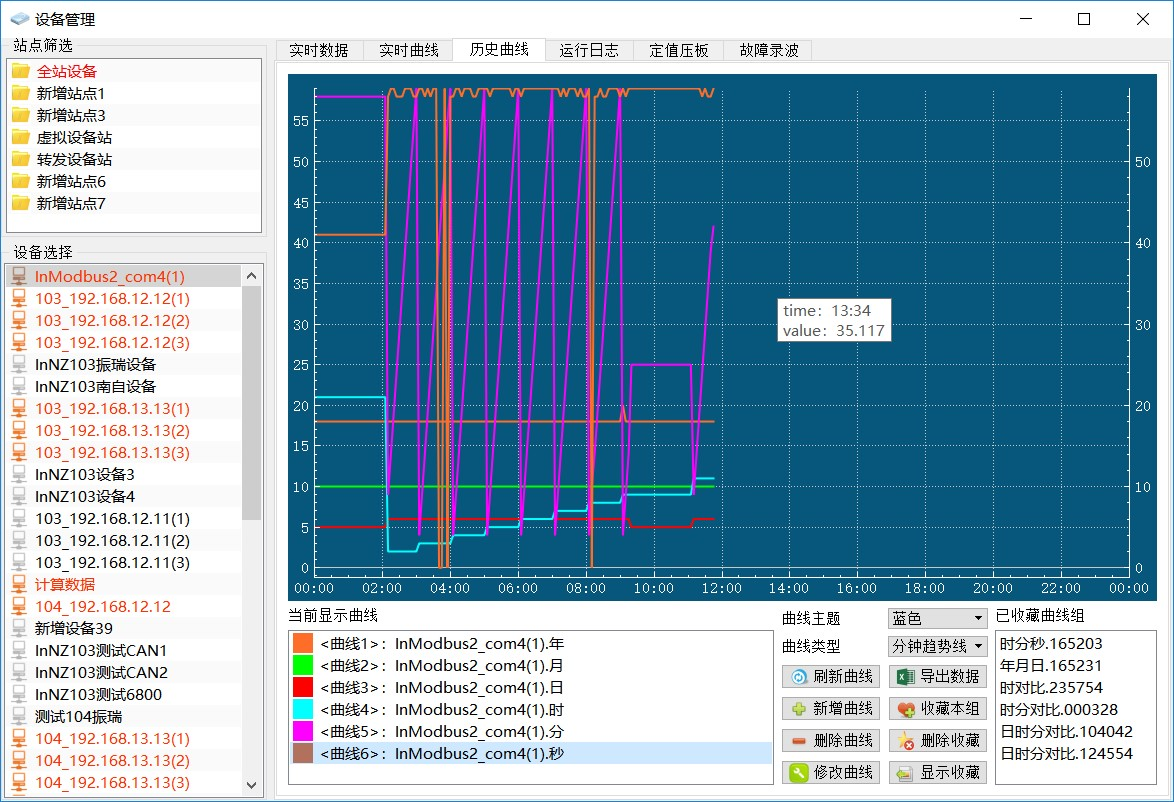Viewport: 1174px width, 802px height.
Task: Click the Excel icon on 导出数据 button
Action: click(x=905, y=677)
